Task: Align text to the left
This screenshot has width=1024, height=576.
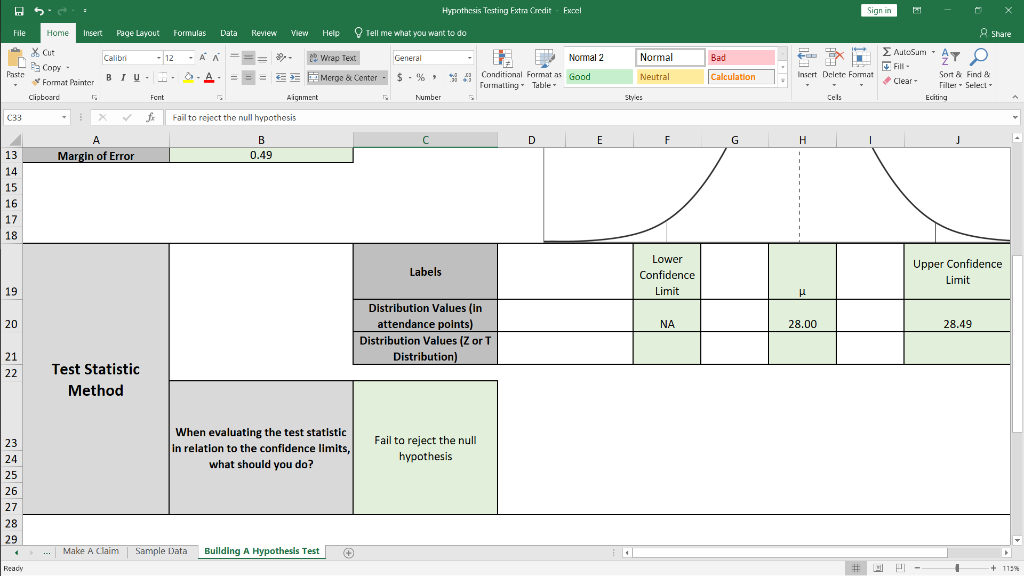Action: tap(234, 78)
